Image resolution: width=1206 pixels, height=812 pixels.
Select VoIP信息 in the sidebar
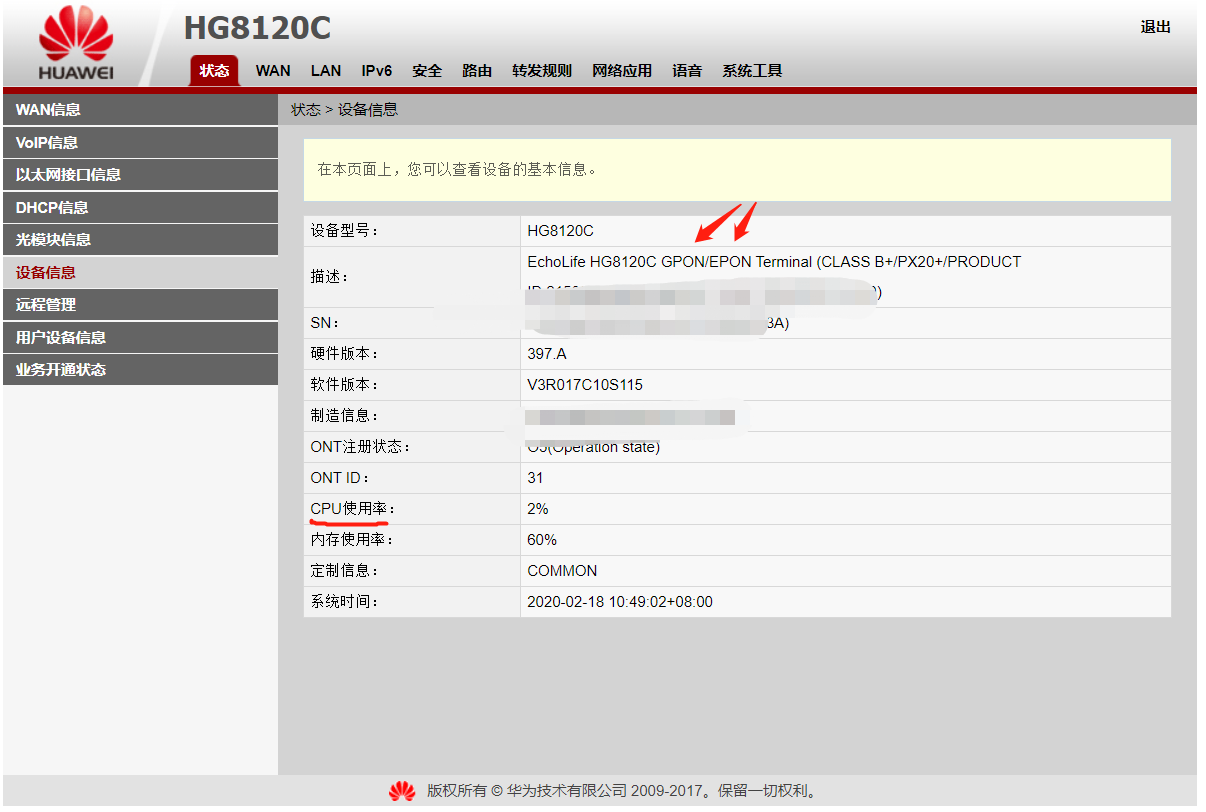[140, 142]
